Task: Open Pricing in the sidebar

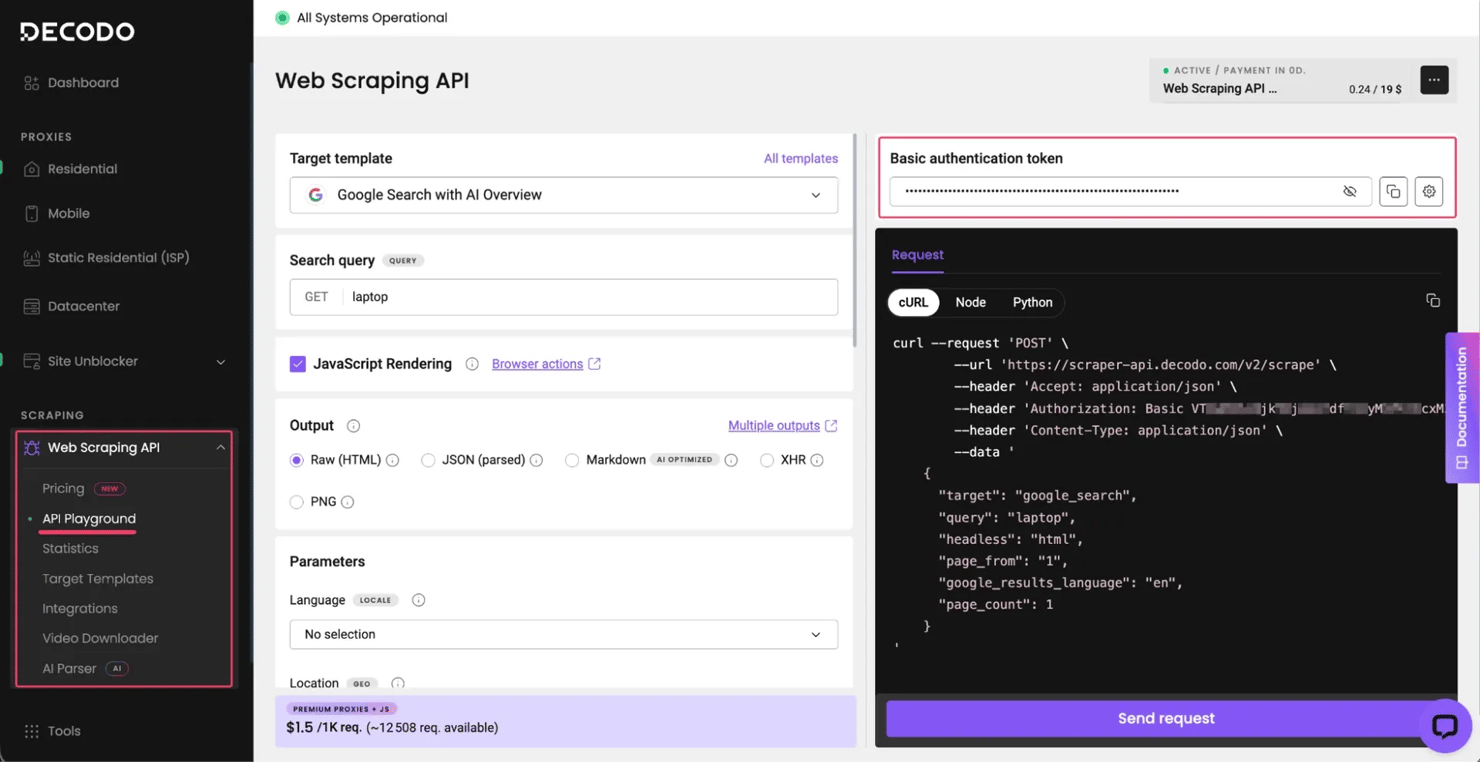Action: pyautogui.click(x=63, y=488)
